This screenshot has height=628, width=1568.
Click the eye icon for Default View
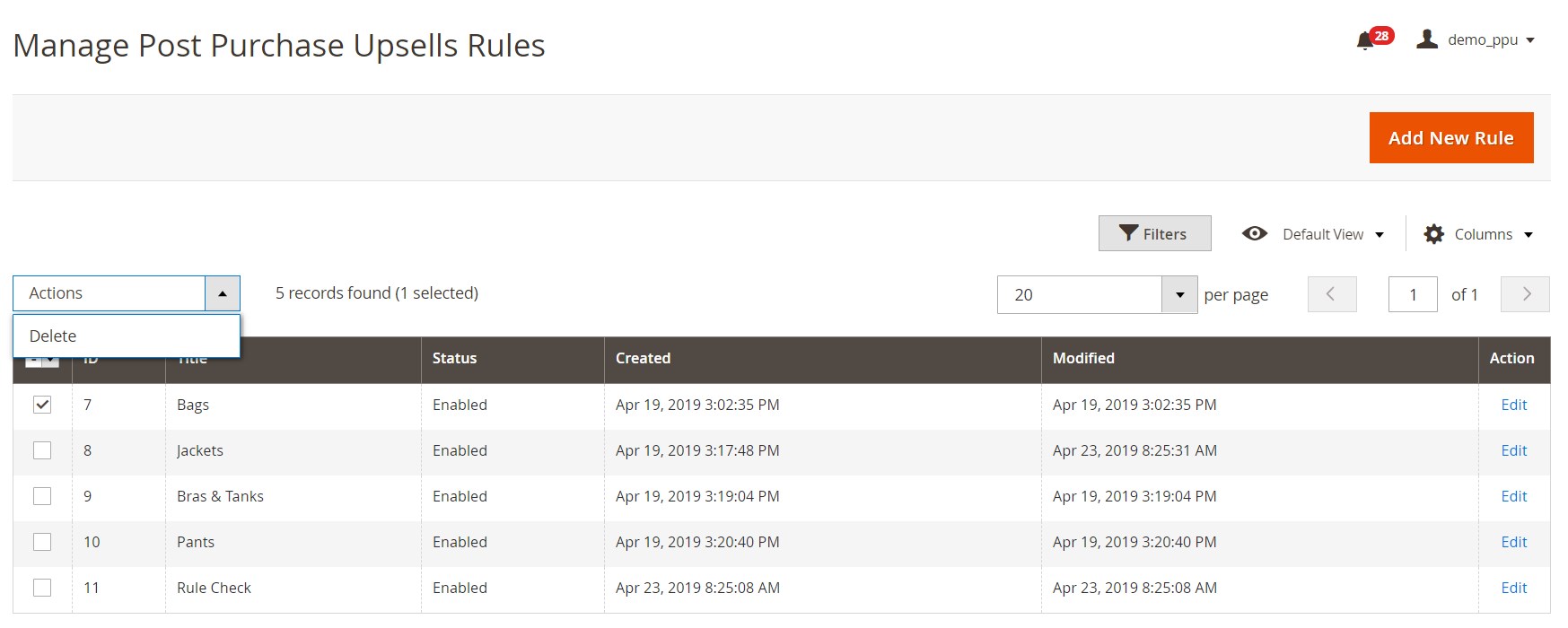1254,234
